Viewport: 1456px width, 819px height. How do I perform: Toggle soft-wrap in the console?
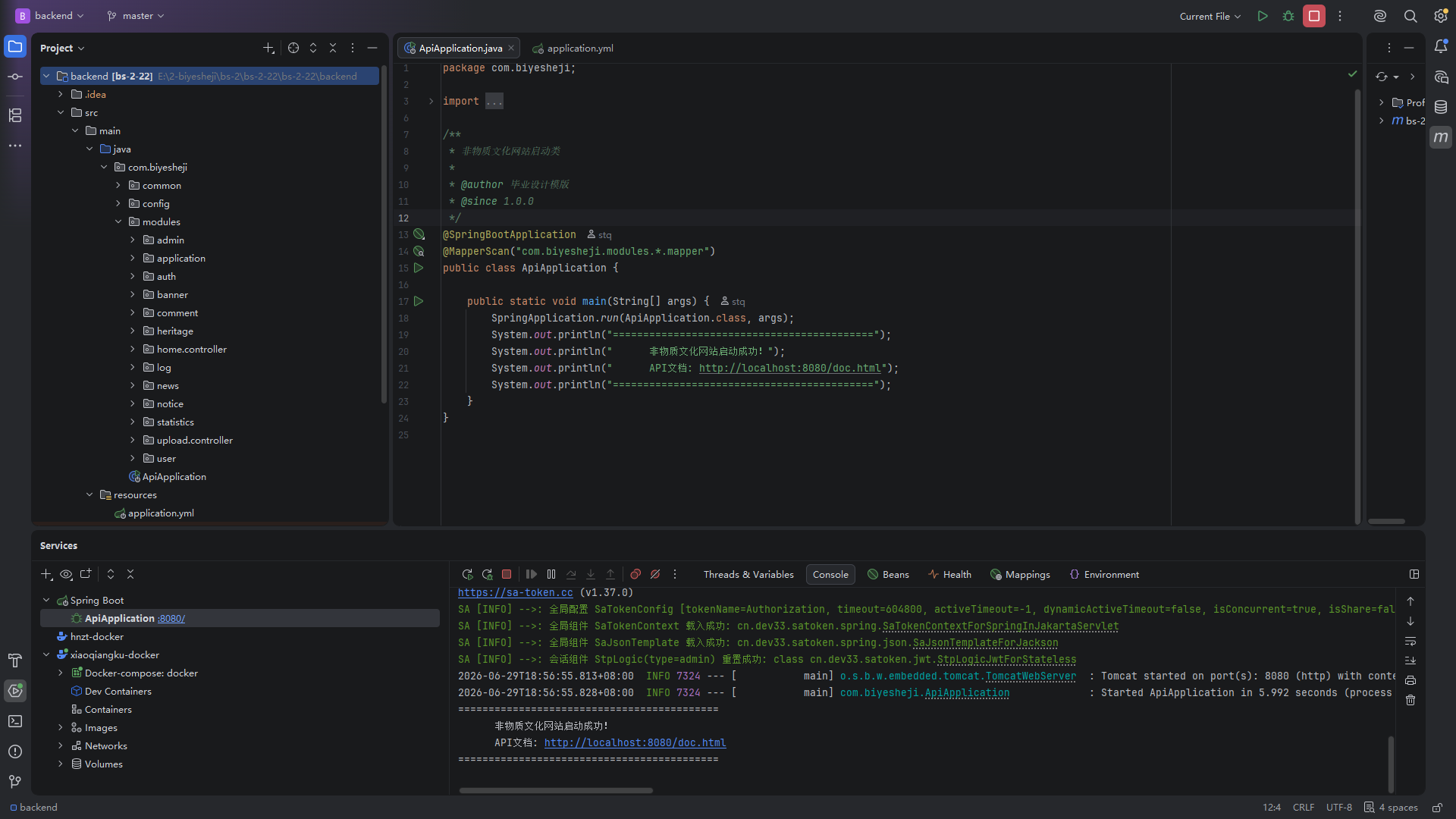point(1410,641)
